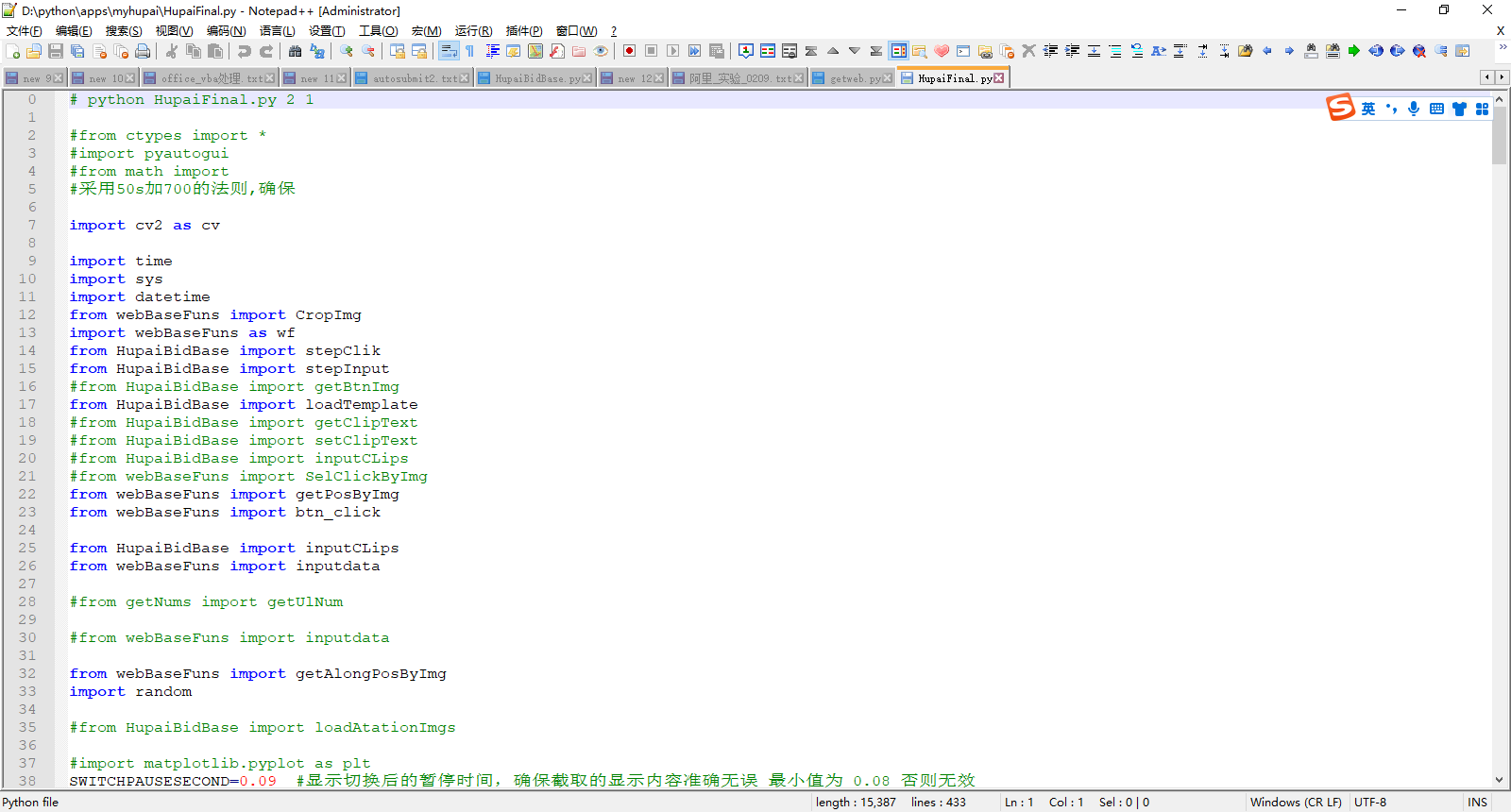Viewport: 1511px width, 812px height.
Task: Open the 插件(P) menu
Action: [524, 31]
